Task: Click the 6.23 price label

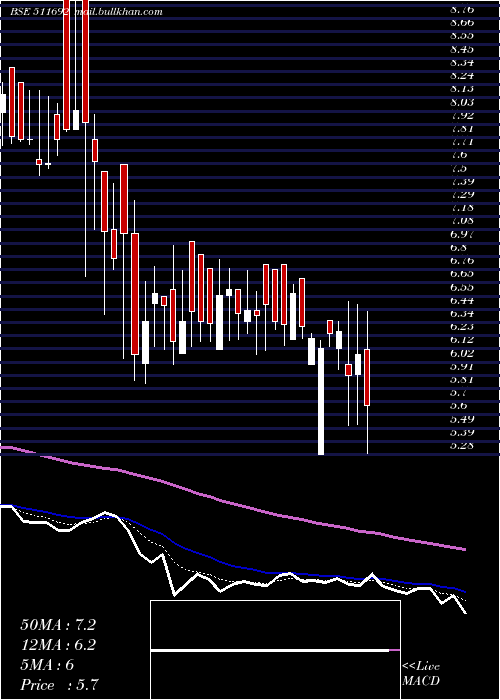Action: pyautogui.click(x=462, y=327)
